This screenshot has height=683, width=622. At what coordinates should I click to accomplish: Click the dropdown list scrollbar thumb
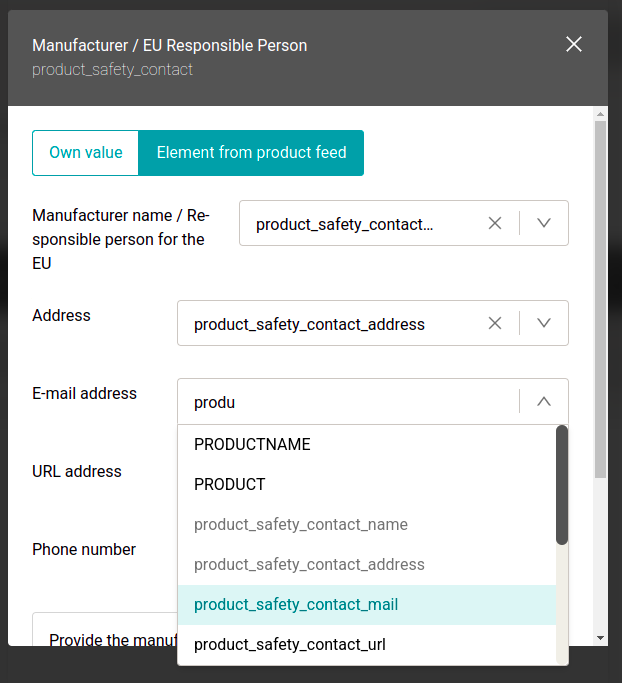[x=562, y=485]
